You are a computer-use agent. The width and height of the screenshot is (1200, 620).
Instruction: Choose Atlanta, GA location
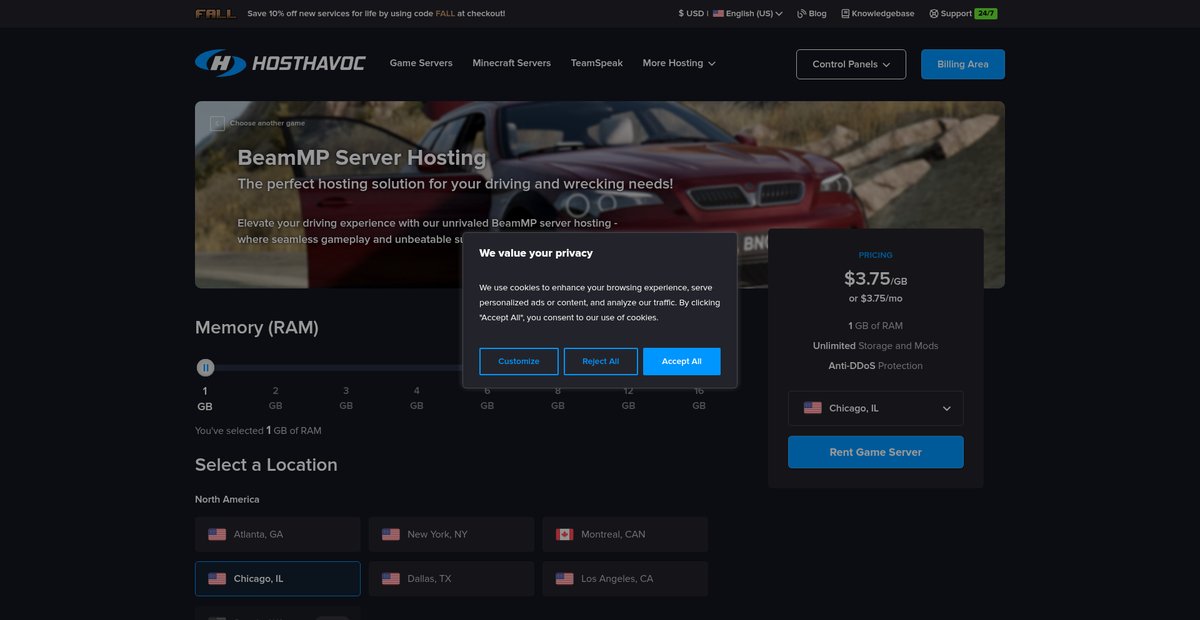pos(278,534)
